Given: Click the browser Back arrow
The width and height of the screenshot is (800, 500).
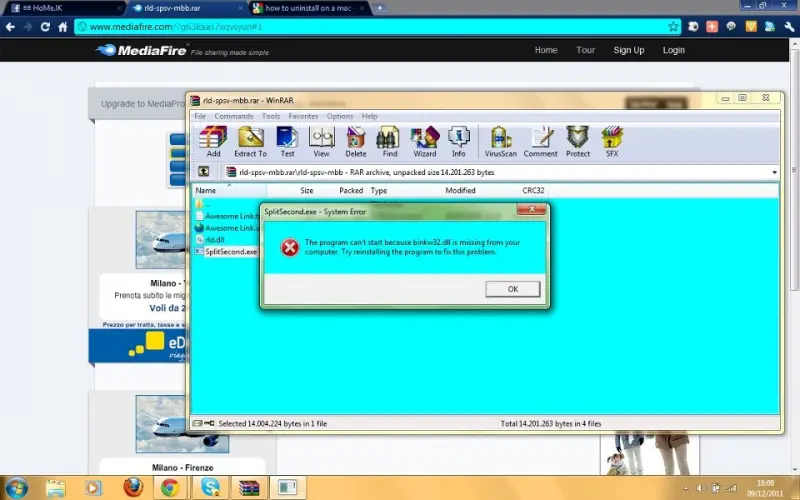Looking at the screenshot, I should coord(10,27).
